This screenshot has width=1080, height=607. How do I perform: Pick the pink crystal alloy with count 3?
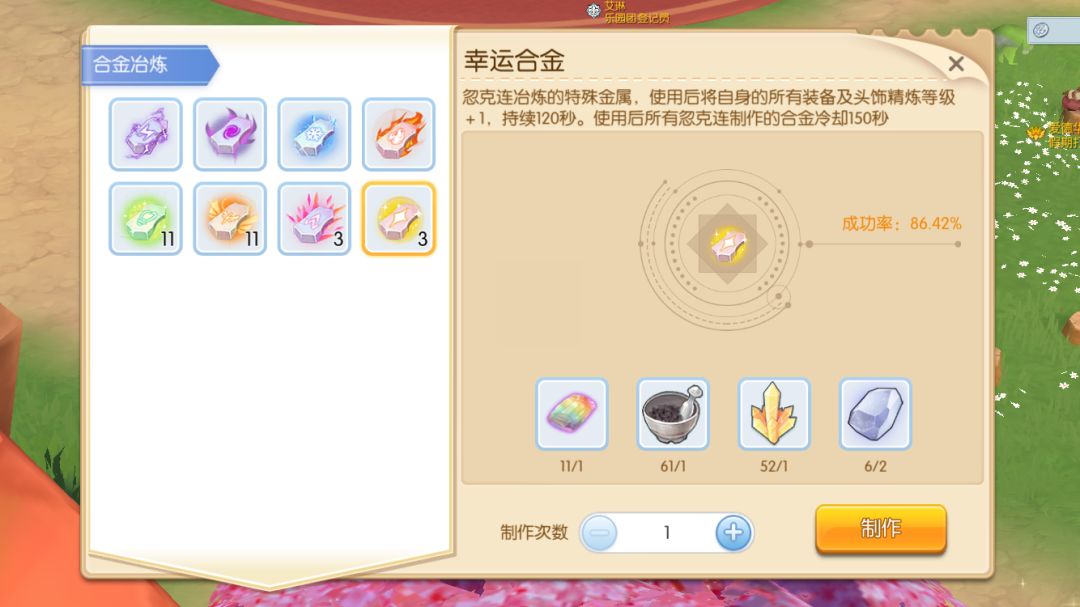(314, 218)
